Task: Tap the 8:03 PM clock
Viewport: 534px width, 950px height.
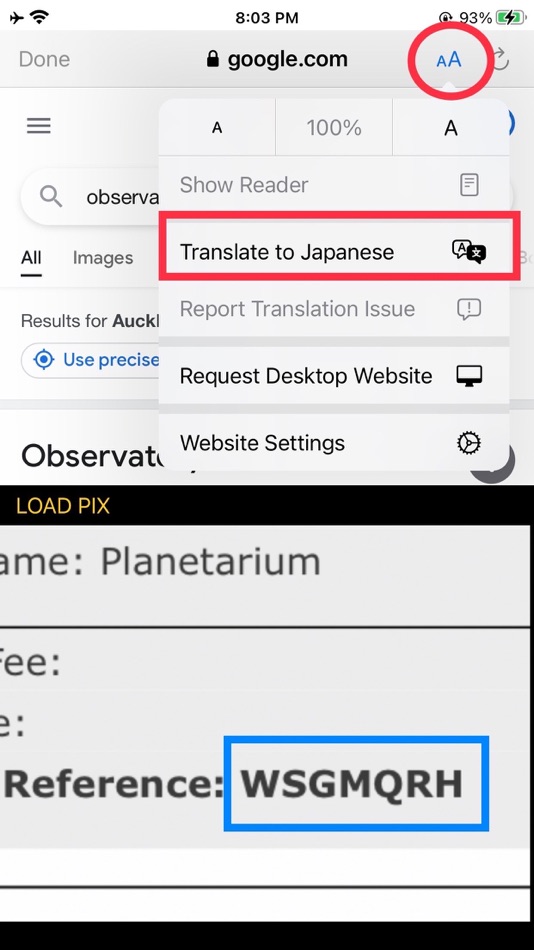Action: click(267, 18)
